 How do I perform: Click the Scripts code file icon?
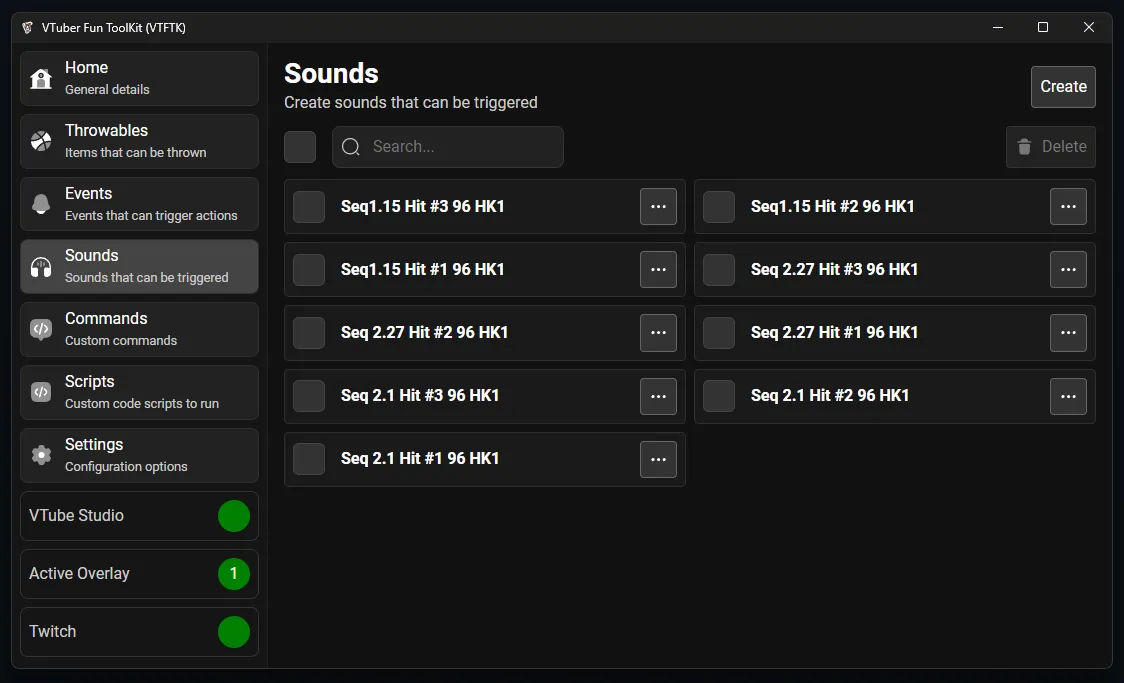coord(41,392)
